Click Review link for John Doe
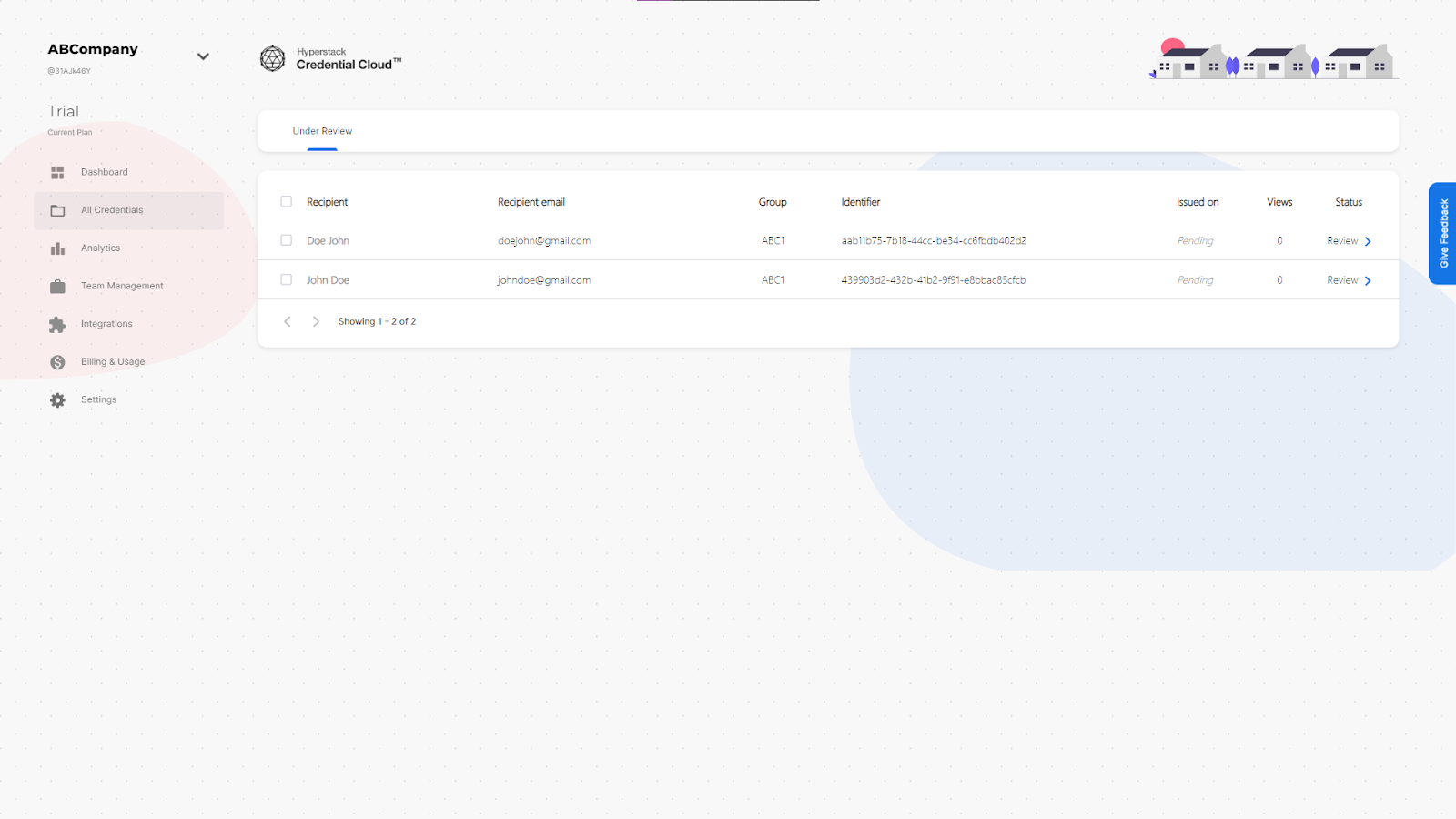Image resolution: width=1456 pixels, height=819 pixels. click(x=1342, y=280)
